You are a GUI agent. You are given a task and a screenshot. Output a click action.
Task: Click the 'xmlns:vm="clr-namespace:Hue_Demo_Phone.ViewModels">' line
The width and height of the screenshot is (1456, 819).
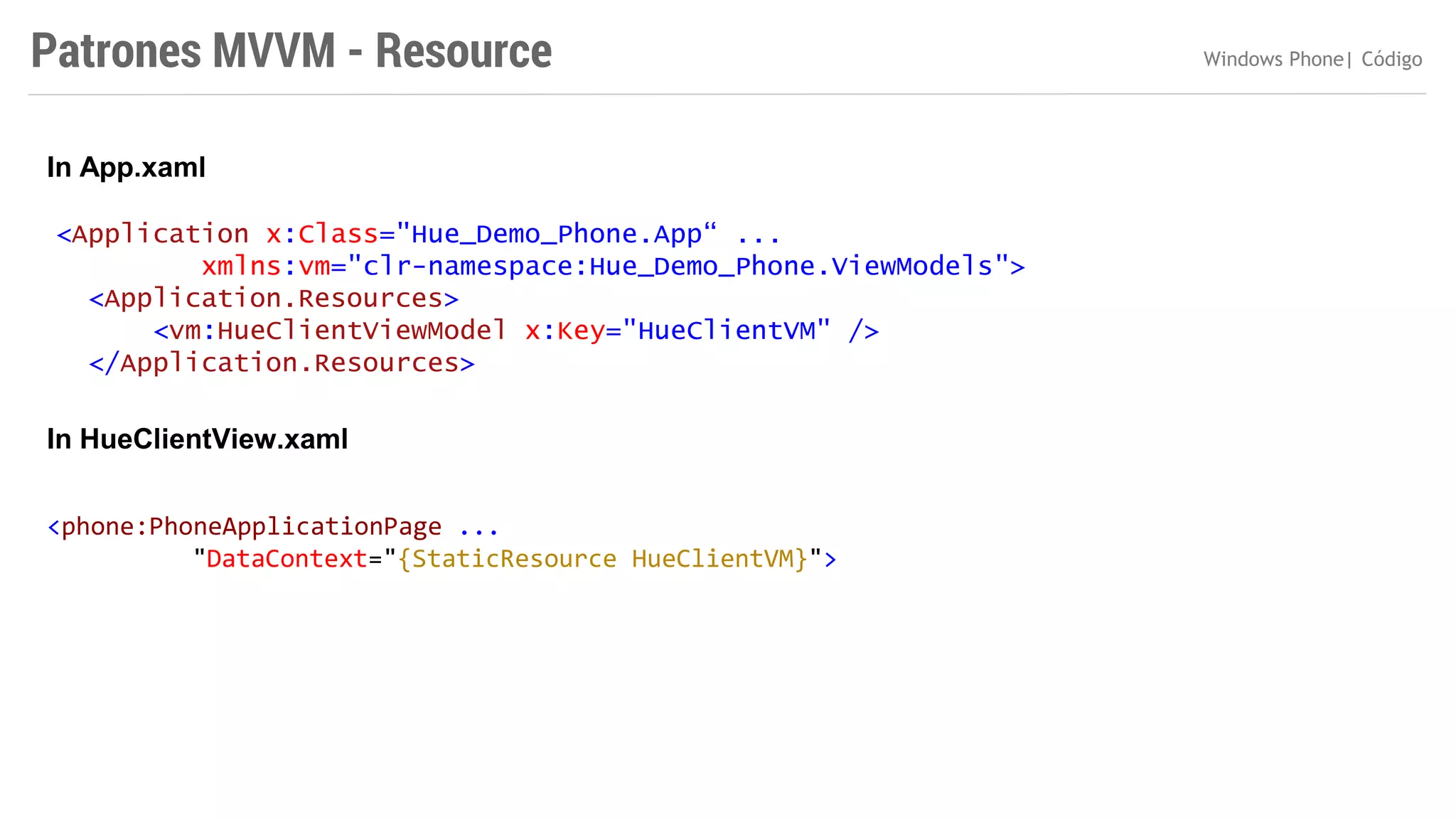click(614, 266)
